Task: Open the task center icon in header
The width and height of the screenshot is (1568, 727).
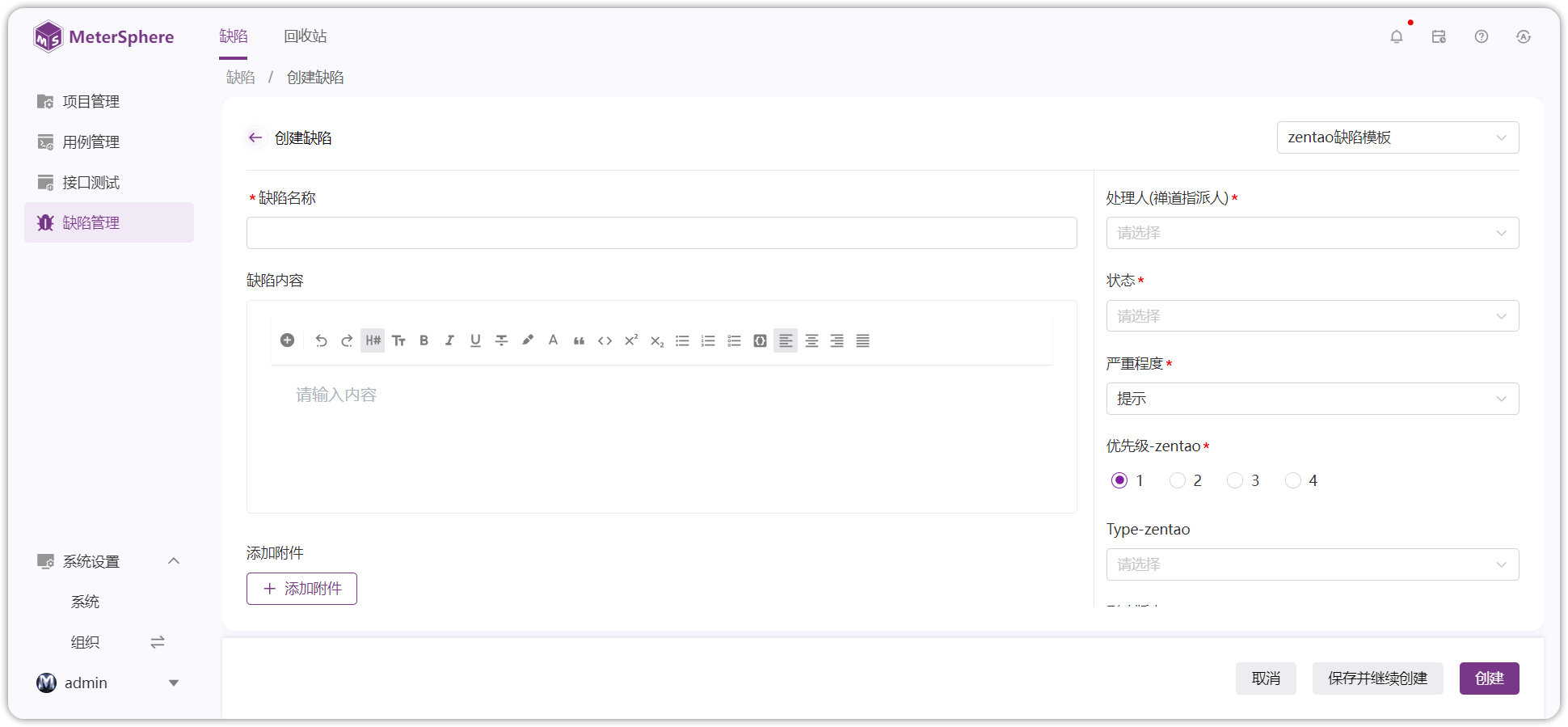Action: coord(1439,36)
